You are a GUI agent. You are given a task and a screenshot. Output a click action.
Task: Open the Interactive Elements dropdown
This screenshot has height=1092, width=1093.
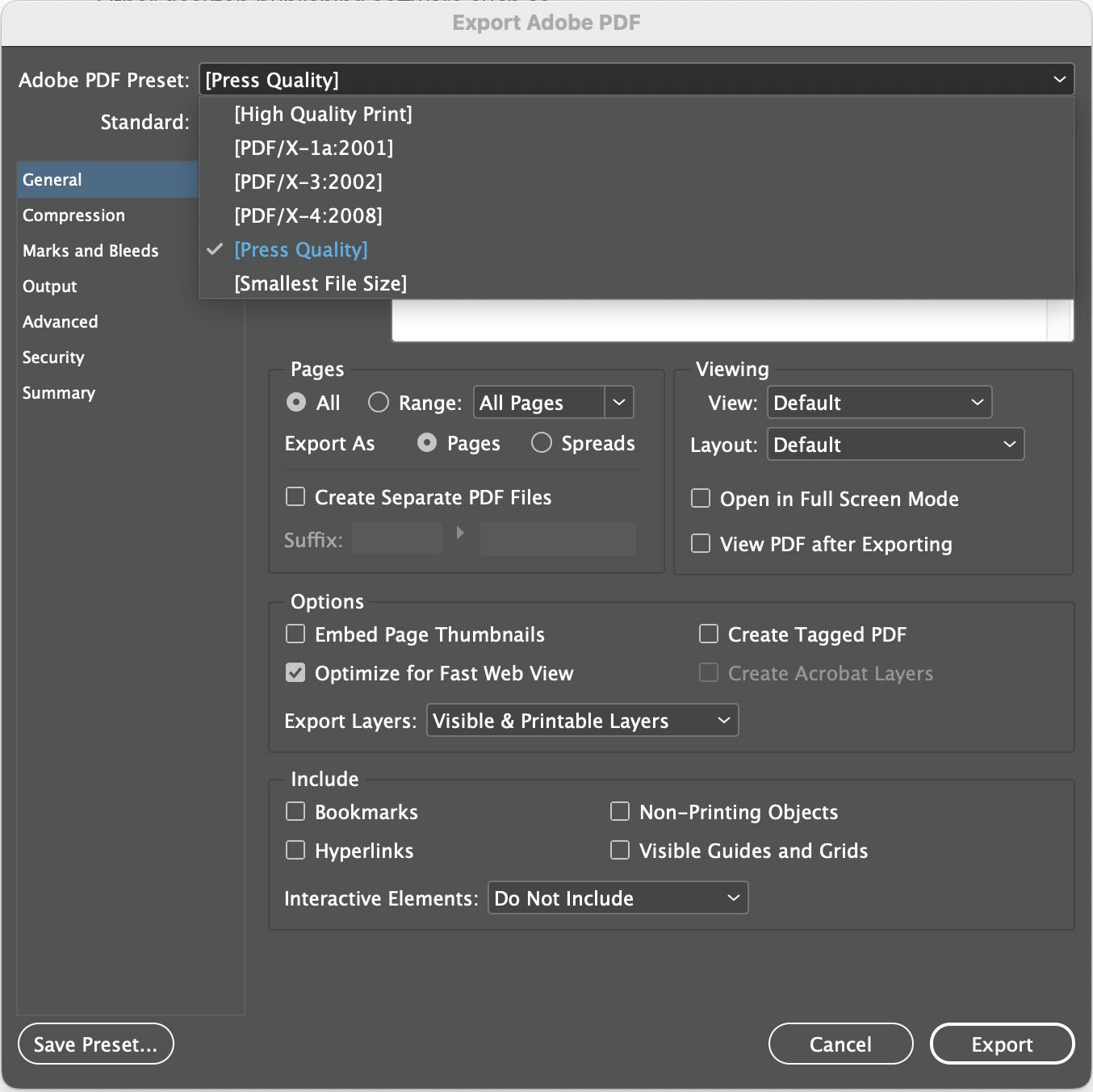pyautogui.click(x=618, y=897)
